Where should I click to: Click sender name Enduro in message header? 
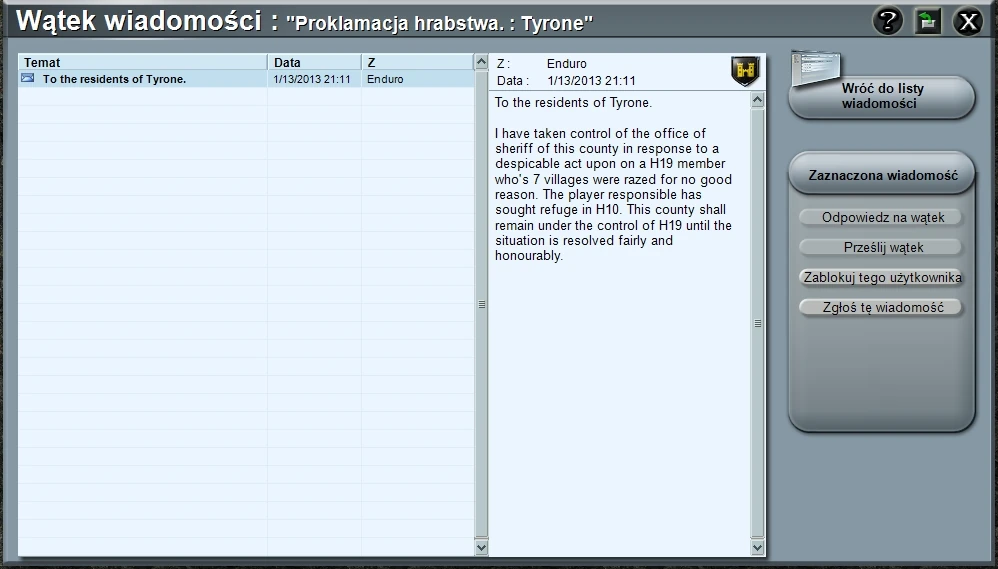click(x=566, y=64)
